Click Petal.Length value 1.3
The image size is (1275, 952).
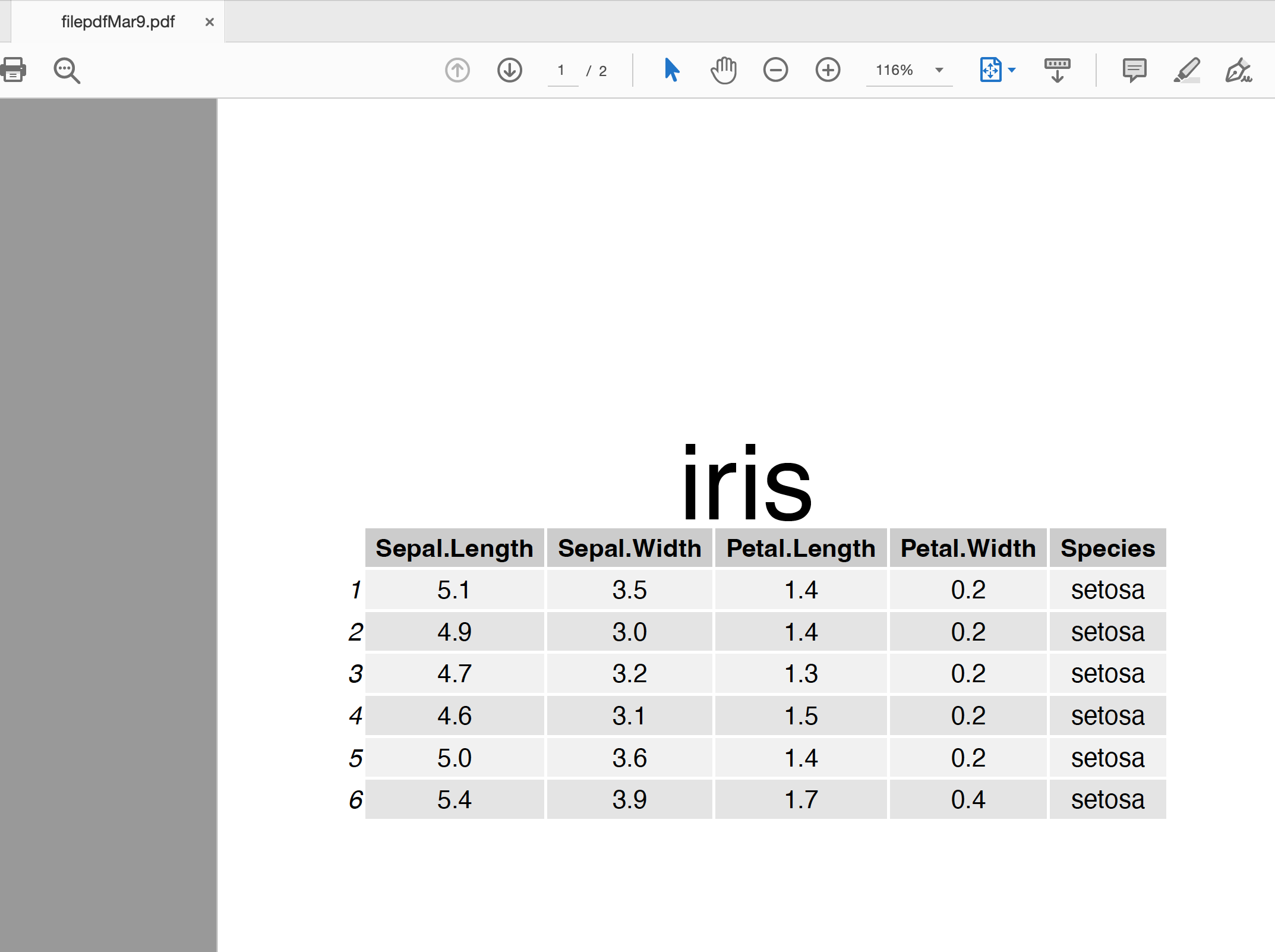click(801, 674)
